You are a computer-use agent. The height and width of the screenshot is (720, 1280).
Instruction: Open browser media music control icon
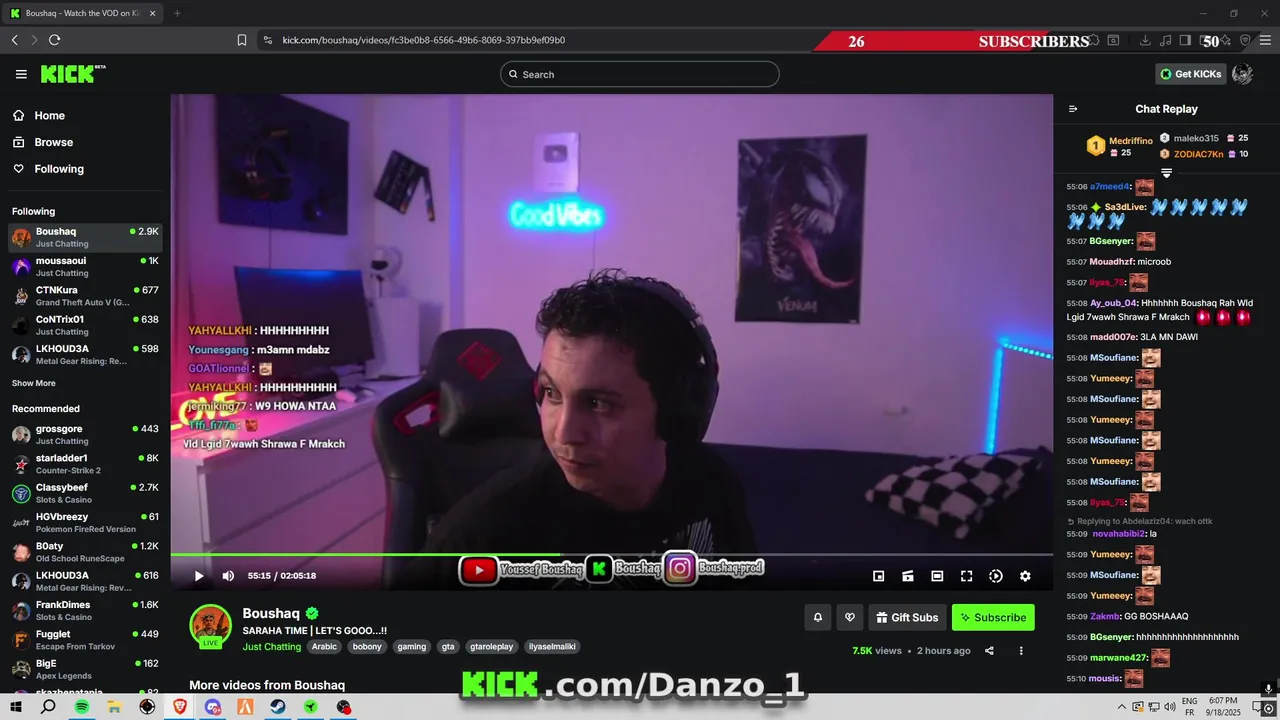point(1165,40)
